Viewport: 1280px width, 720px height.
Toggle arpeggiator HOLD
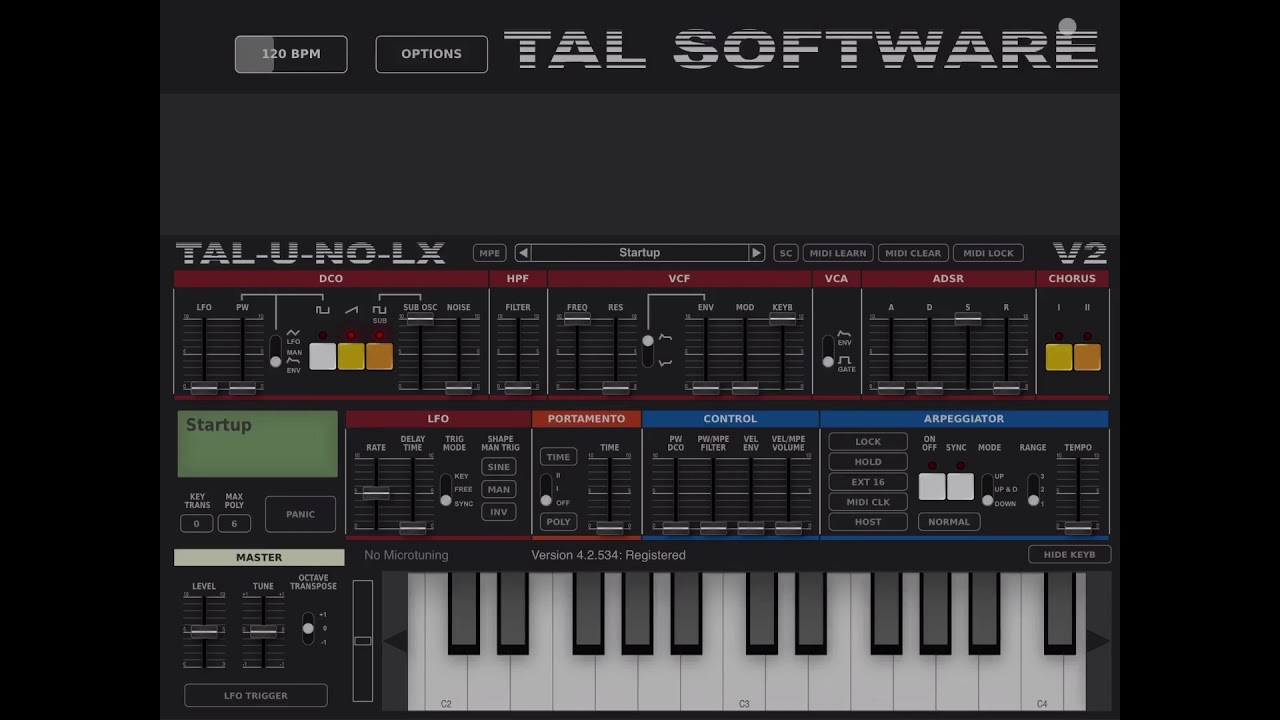click(x=868, y=462)
